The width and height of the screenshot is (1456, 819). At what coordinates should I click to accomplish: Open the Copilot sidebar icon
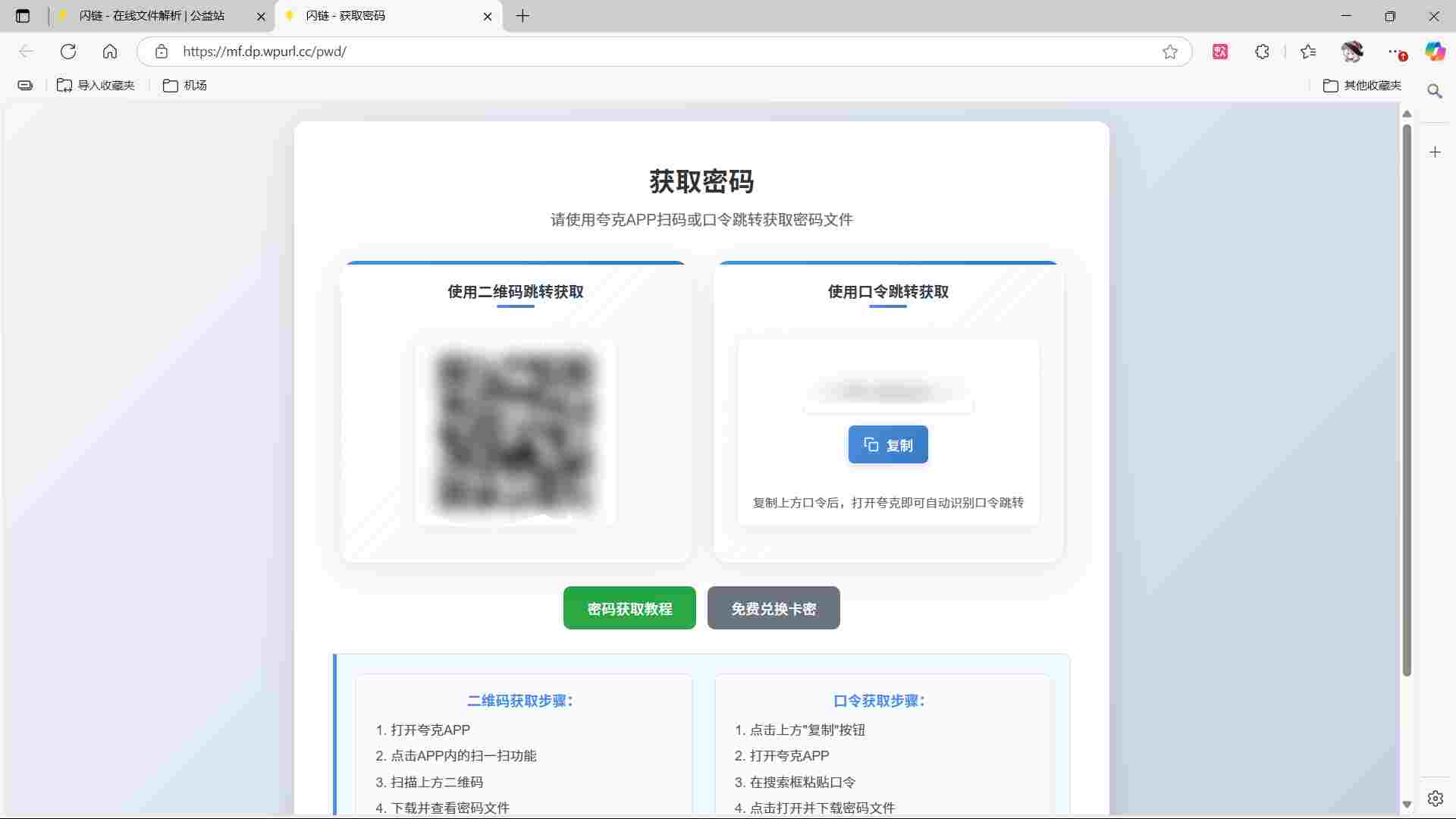pos(1435,52)
